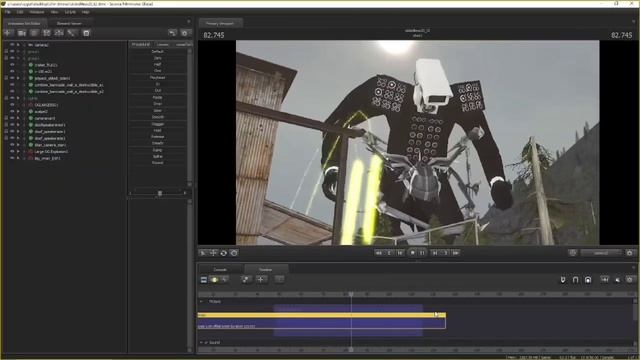Toggle visibility eye for combine_barricade a1 row
Viewport: 640px width, 360px height.
click(x=12, y=85)
